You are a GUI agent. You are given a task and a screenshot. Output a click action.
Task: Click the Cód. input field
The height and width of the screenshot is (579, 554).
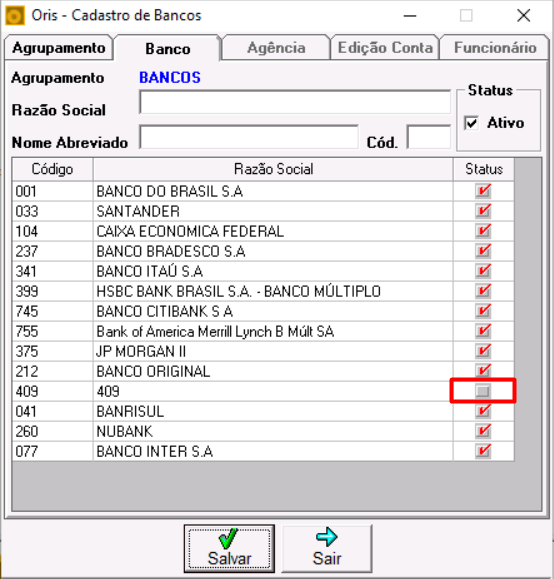point(428,137)
